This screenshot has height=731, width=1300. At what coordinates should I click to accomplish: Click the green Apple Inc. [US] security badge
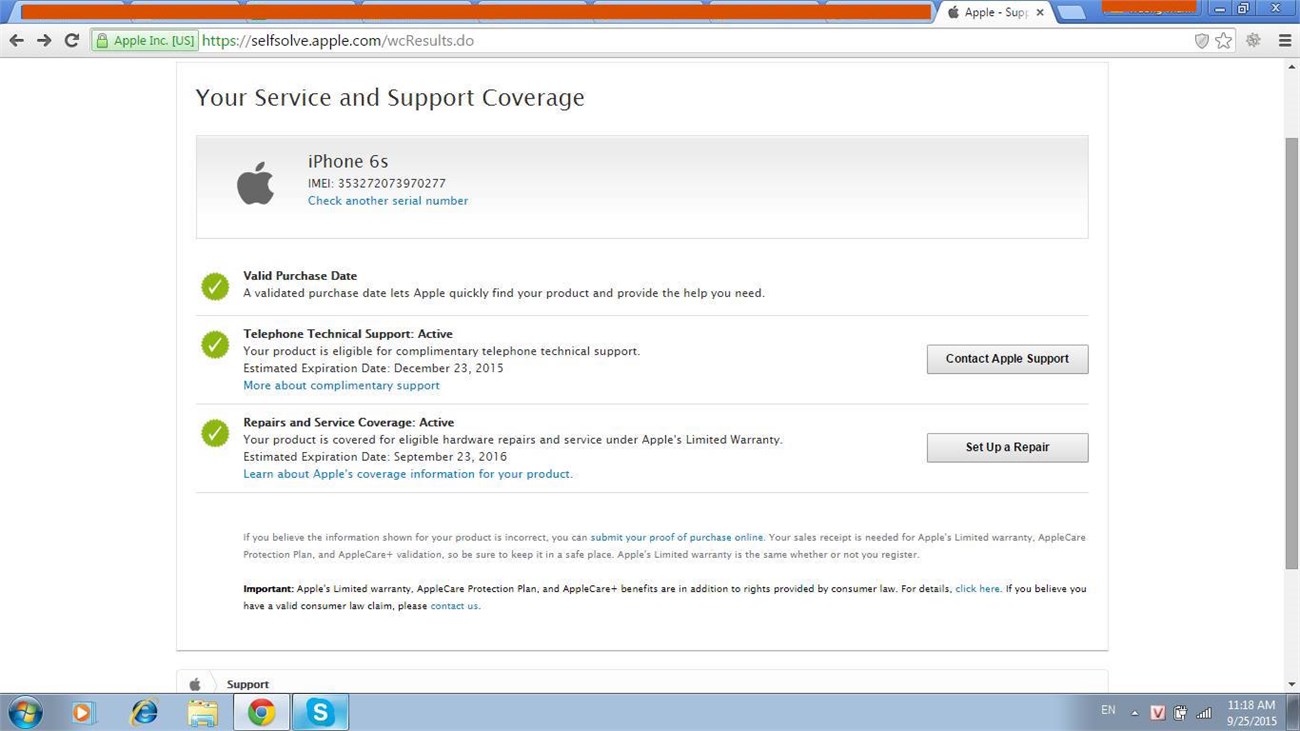click(146, 41)
